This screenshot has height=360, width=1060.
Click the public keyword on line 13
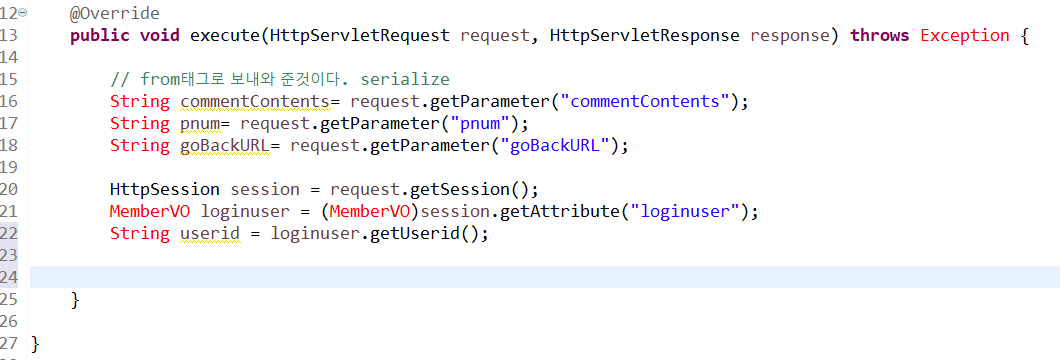tap(100, 35)
